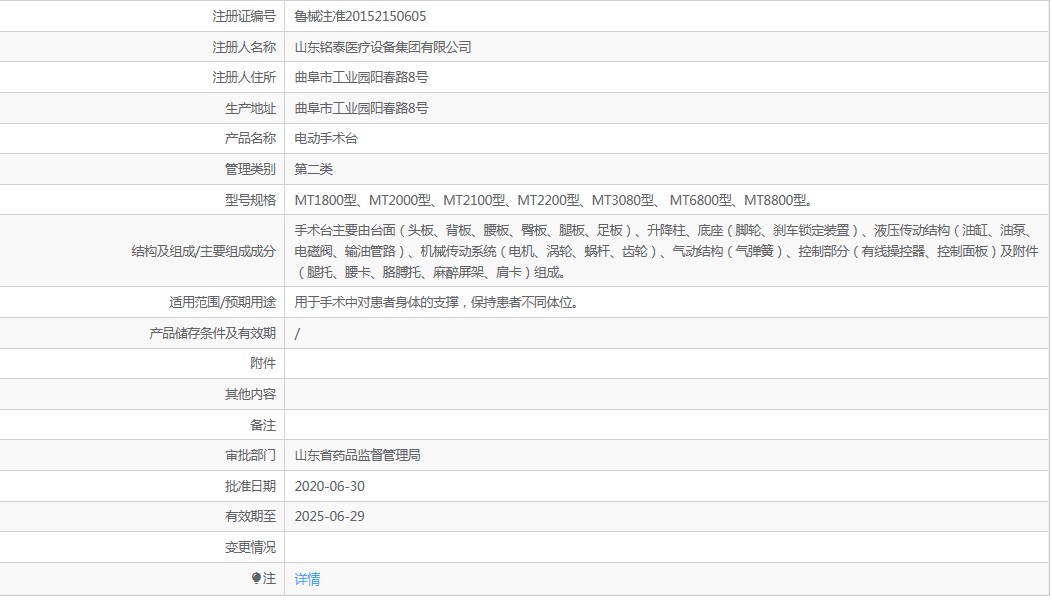Click the 产品名称 label

(251, 139)
